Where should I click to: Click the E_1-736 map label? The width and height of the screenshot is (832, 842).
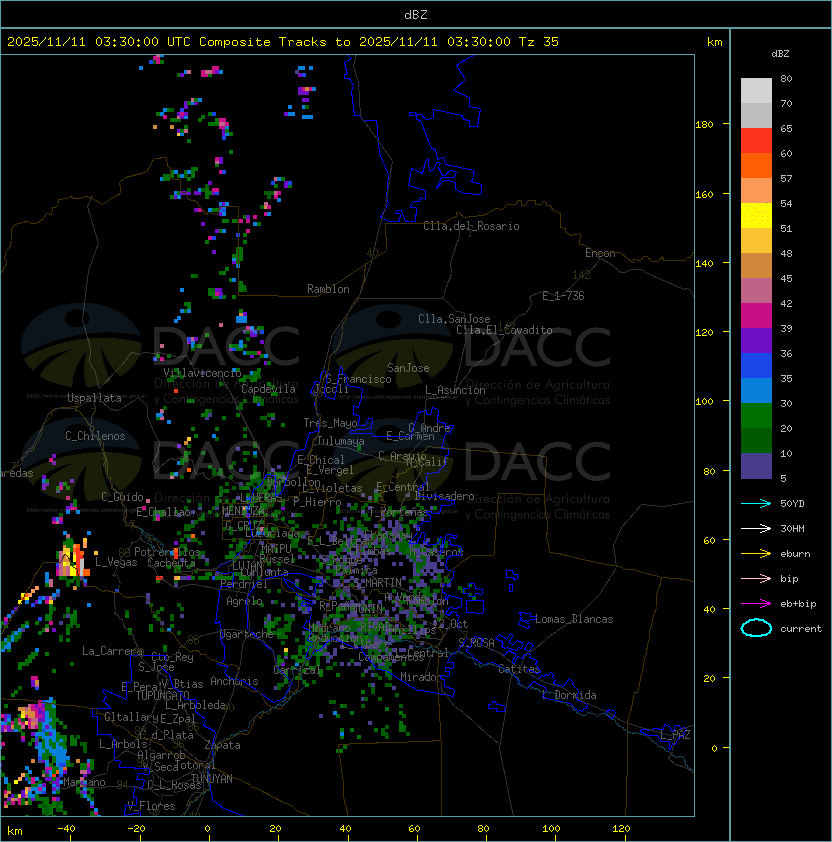click(563, 296)
